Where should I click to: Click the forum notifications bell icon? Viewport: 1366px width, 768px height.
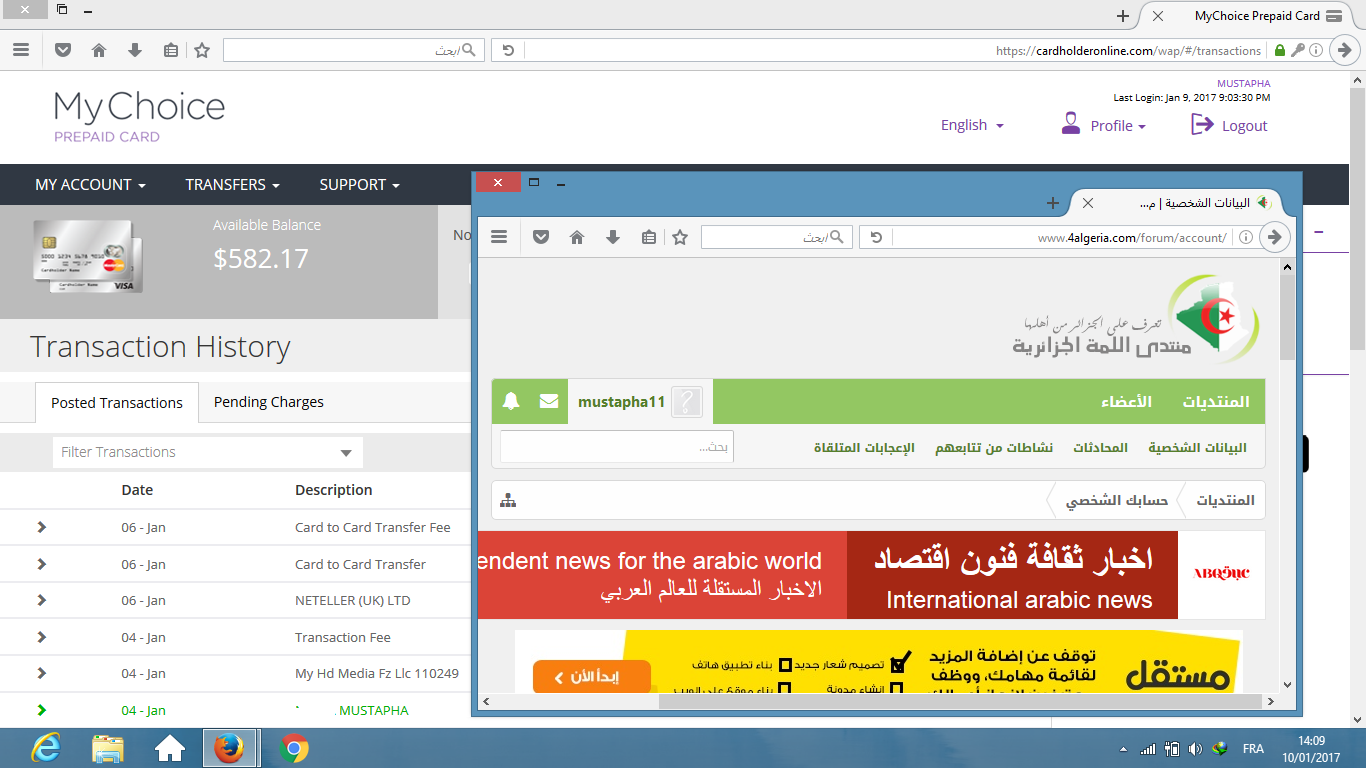click(511, 401)
